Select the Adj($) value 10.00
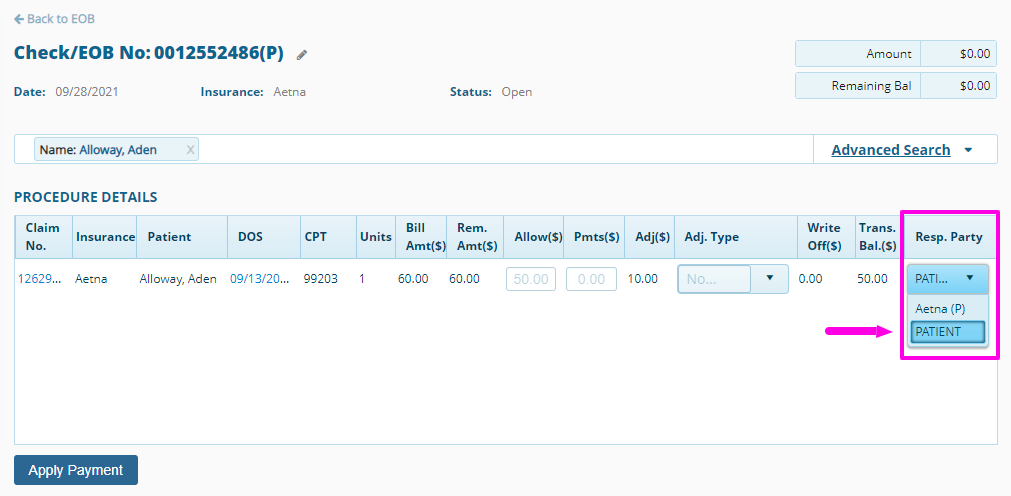The width and height of the screenshot is (1011, 496). click(643, 279)
